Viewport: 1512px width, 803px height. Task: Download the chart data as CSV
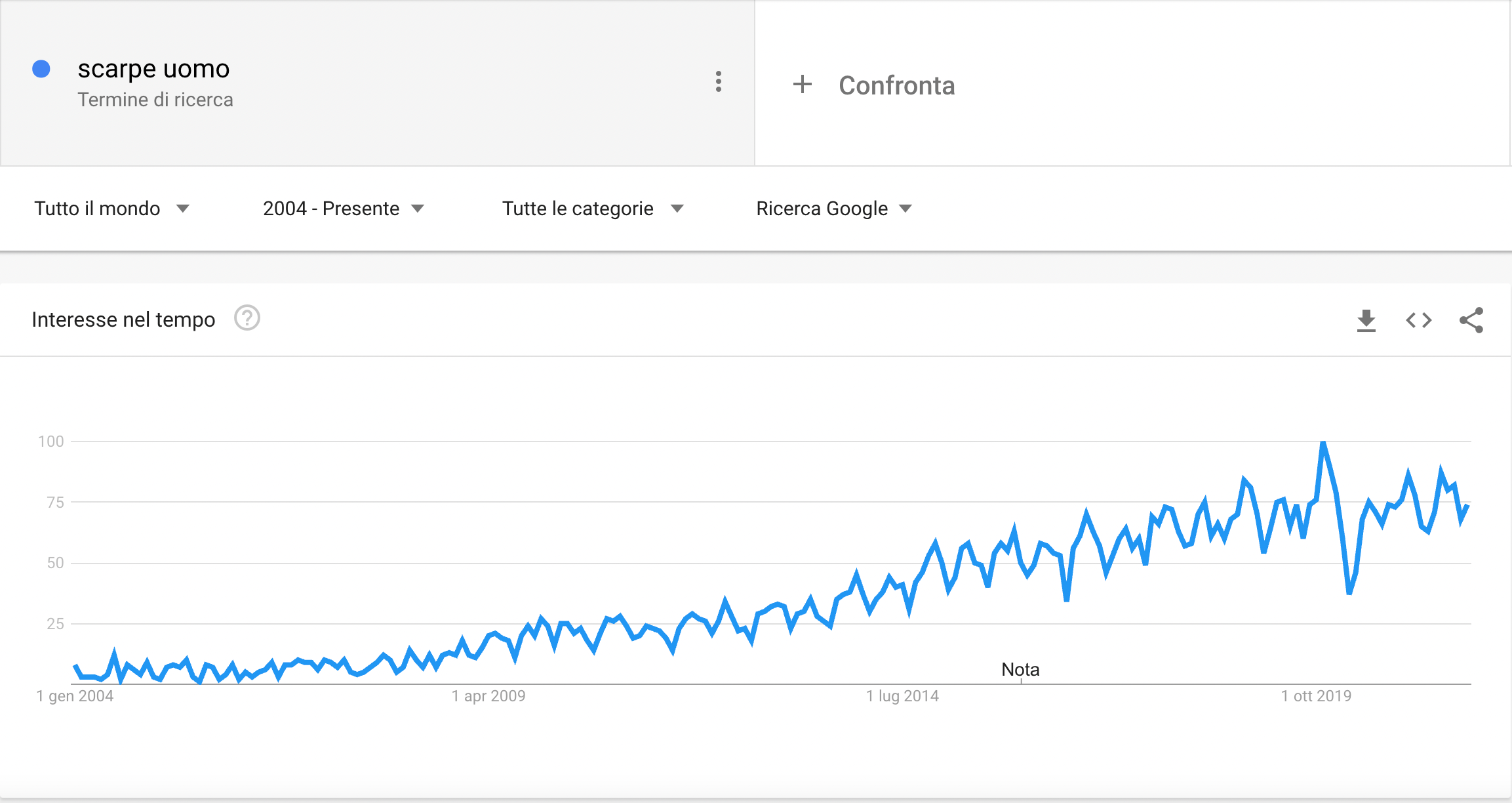click(x=1366, y=320)
